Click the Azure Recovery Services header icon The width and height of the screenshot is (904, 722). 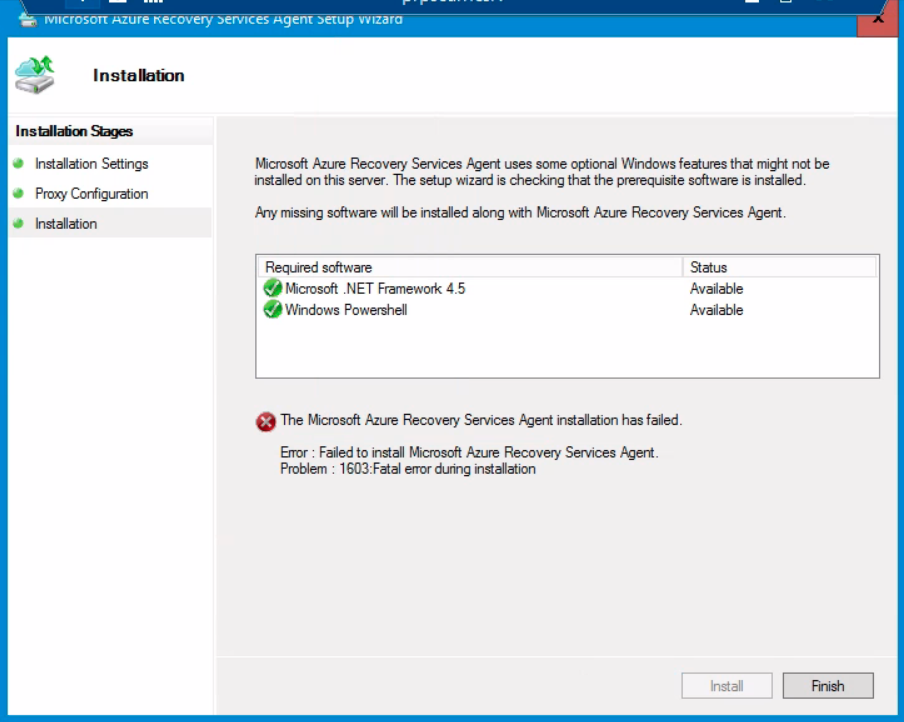[x=35, y=75]
